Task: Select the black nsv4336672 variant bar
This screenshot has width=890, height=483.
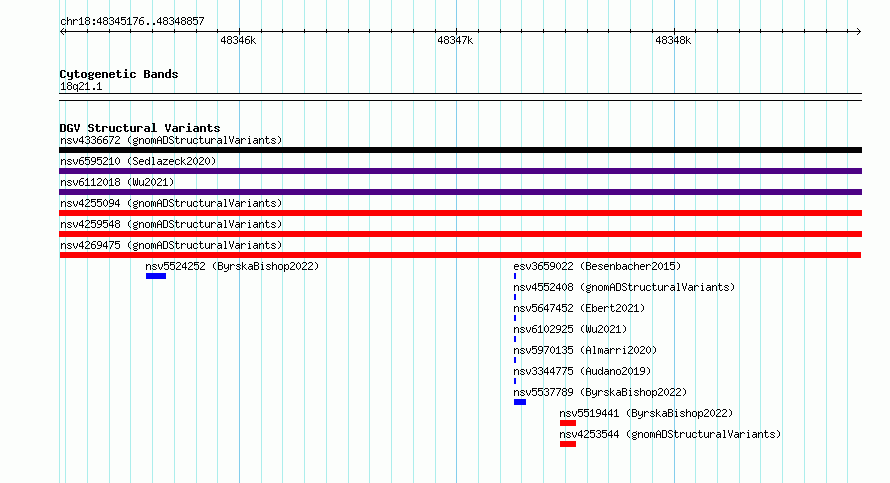Action: click(x=460, y=150)
